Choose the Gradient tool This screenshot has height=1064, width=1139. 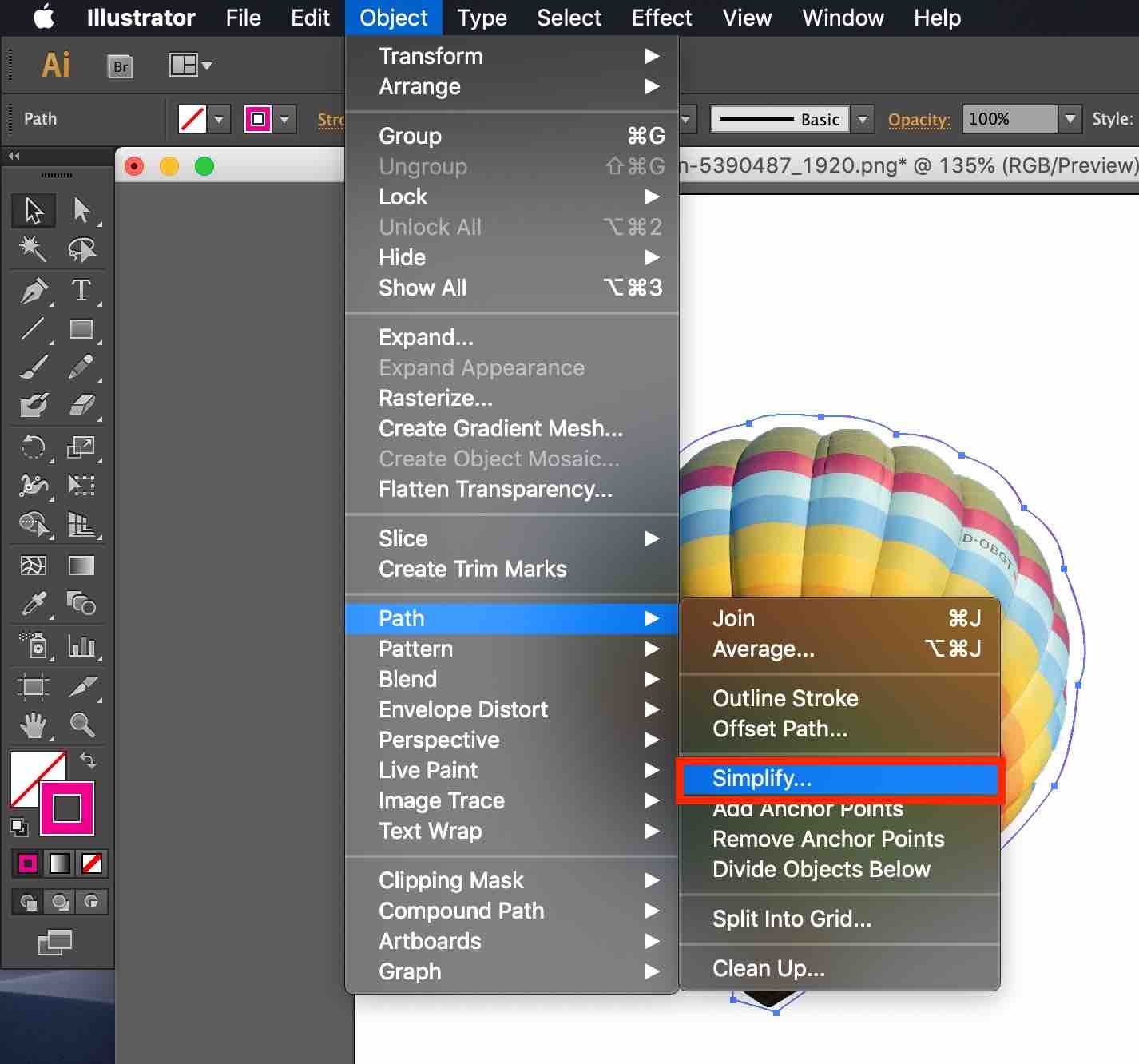click(x=81, y=566)
